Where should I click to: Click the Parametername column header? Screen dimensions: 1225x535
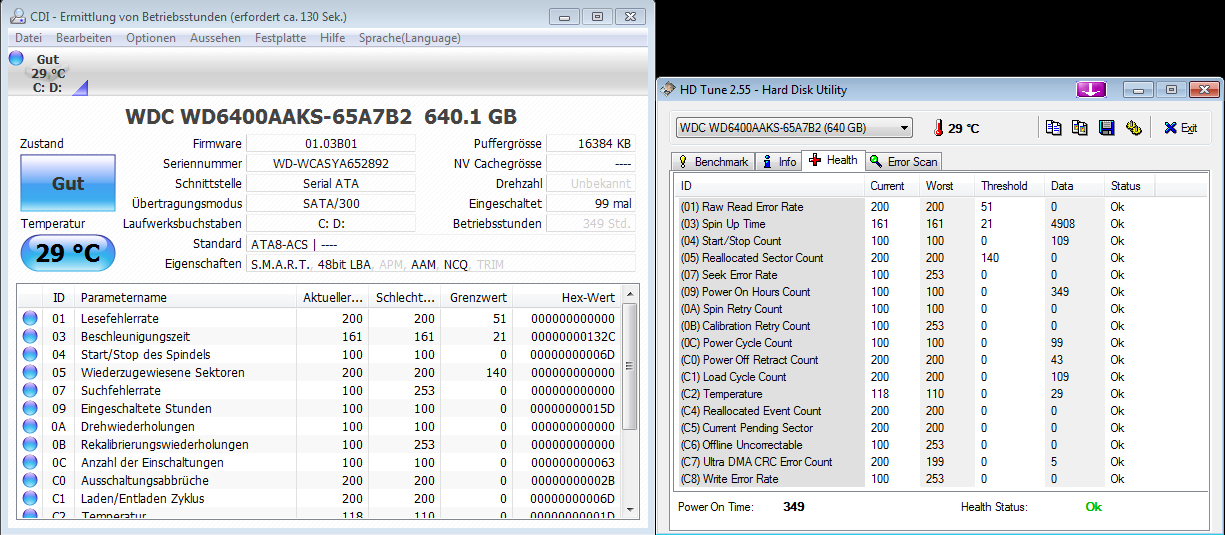(185, 298)
